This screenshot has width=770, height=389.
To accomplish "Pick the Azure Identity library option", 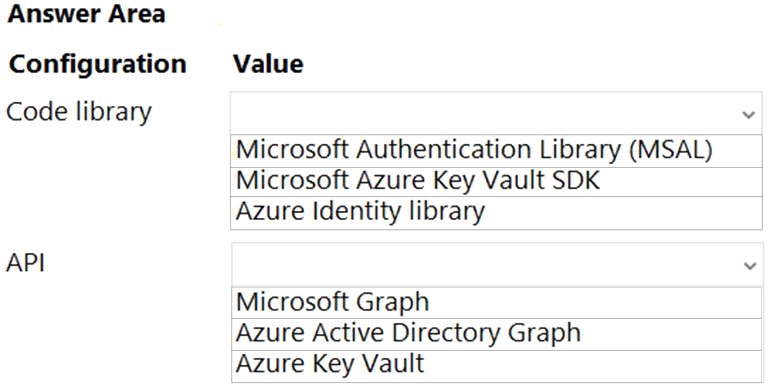I will (x=496, y=213).
